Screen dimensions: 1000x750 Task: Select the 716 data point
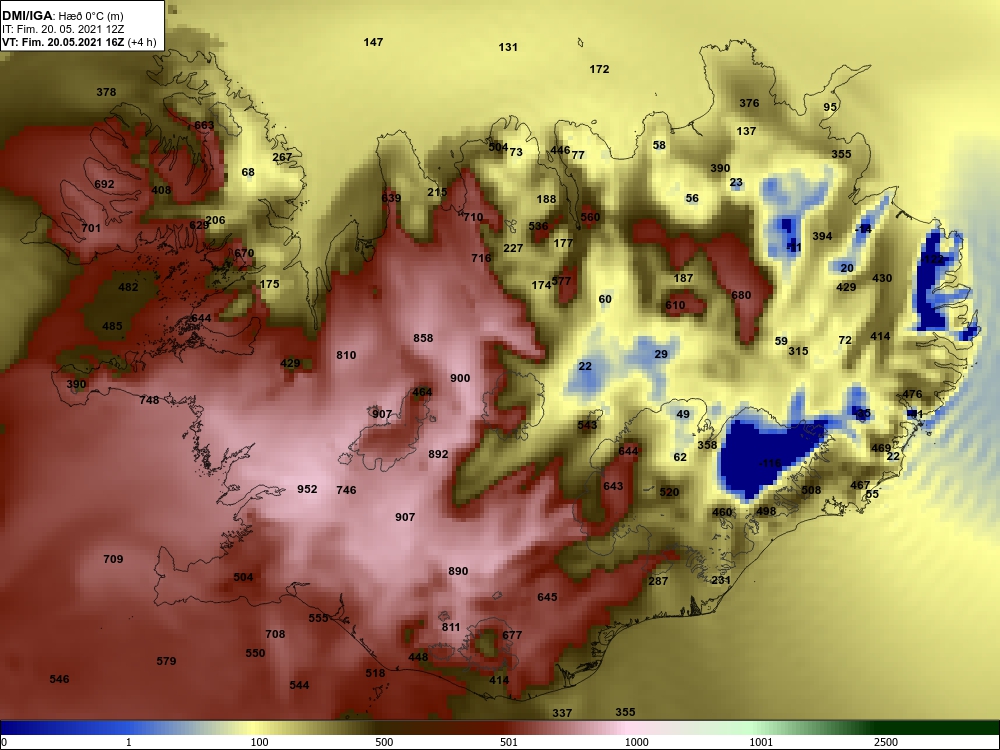[x=481, y=258]
